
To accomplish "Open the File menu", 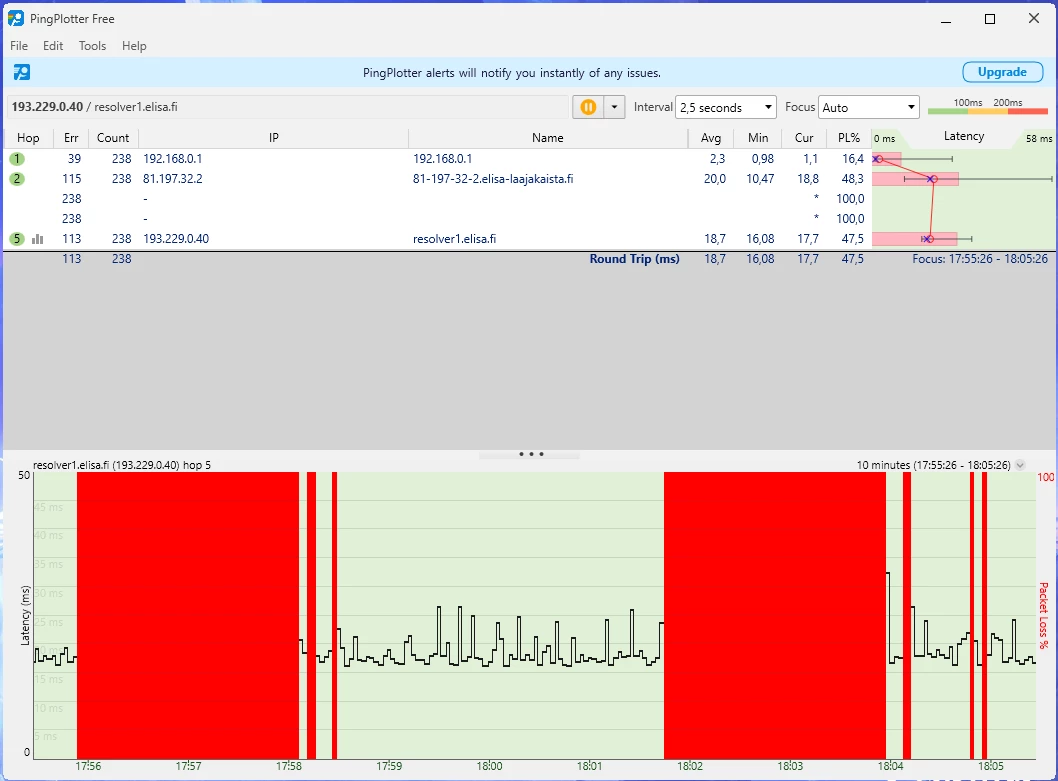I will tap(19, 46).
